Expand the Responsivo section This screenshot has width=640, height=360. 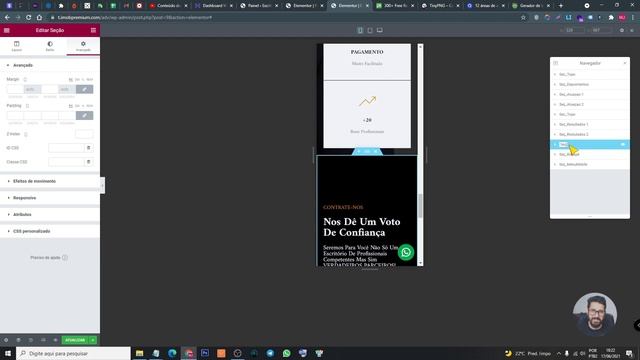click(x=50, y=198)
